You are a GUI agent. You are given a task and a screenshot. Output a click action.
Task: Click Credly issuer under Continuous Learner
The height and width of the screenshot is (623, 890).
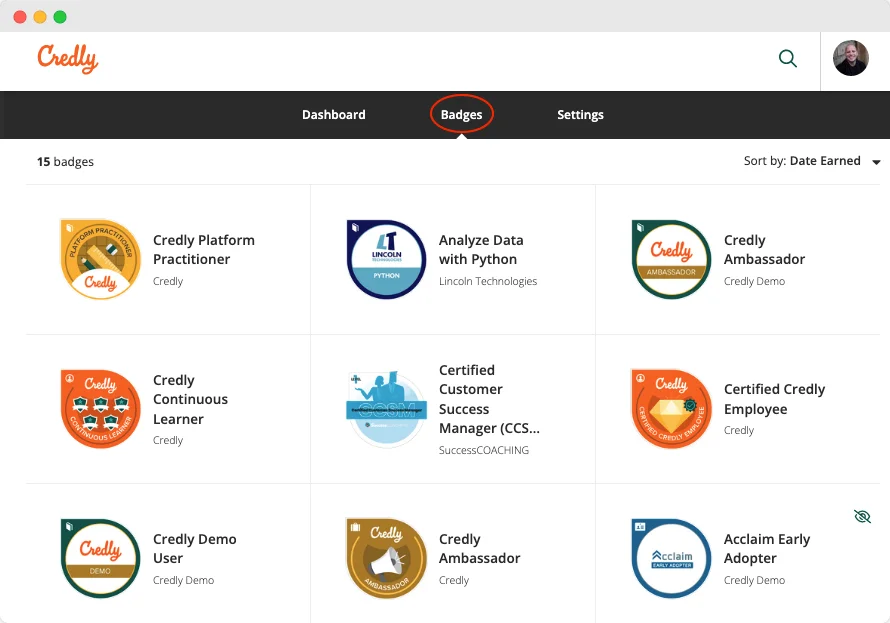[x=168, y=440]
